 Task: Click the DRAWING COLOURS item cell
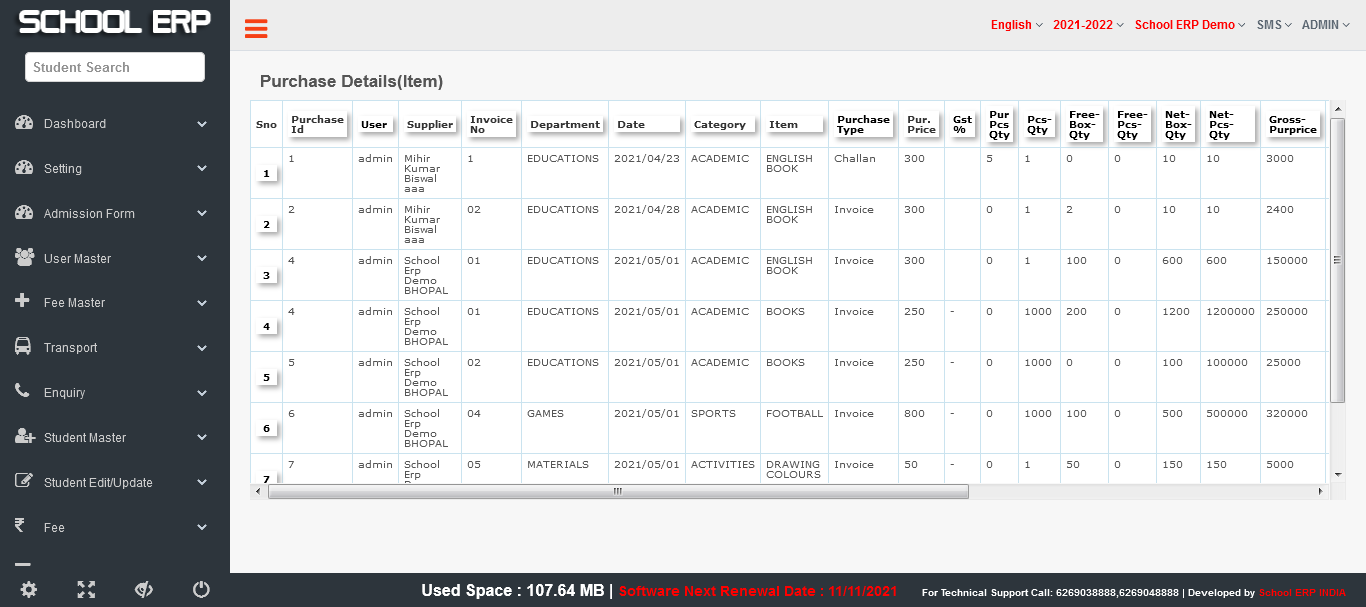click(794, 470)
